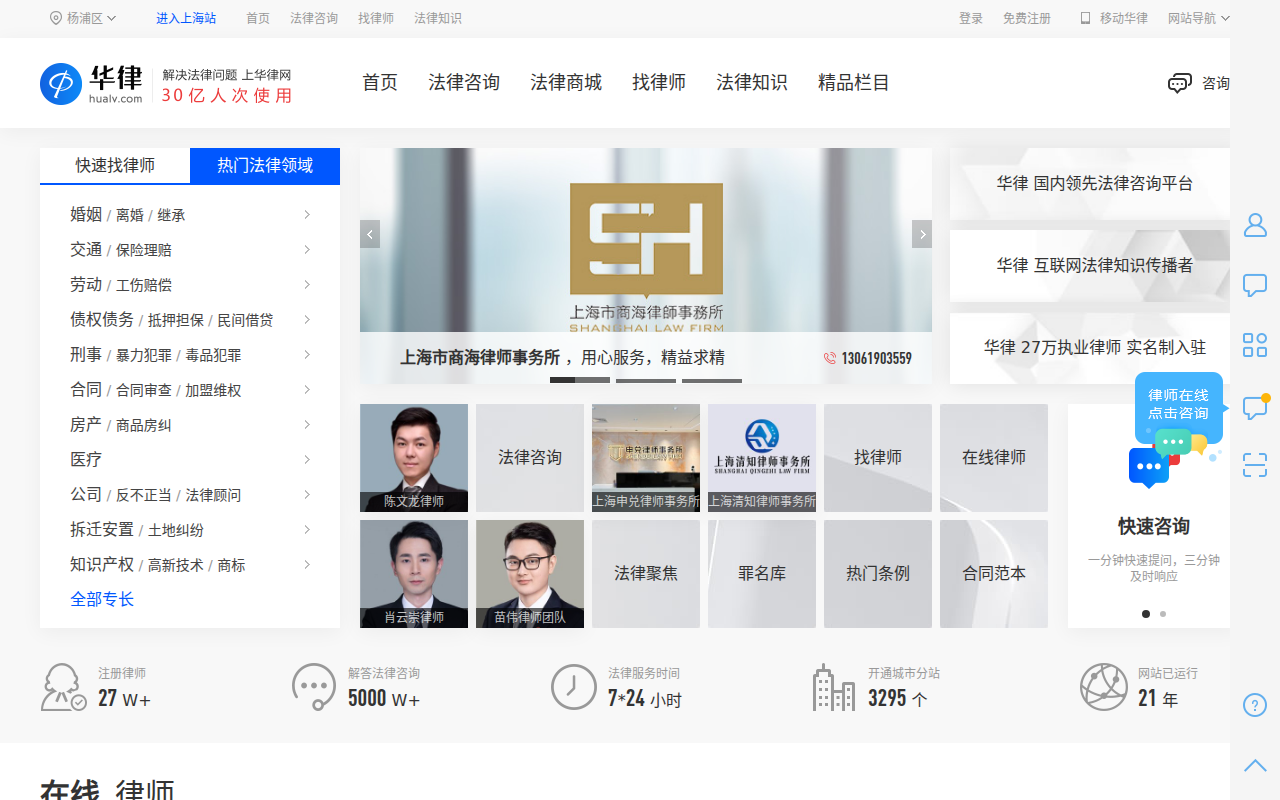Open 精品栏目 in main navigation
Image resolution: width=1280 pixels, height=800 pixels.
854,83
